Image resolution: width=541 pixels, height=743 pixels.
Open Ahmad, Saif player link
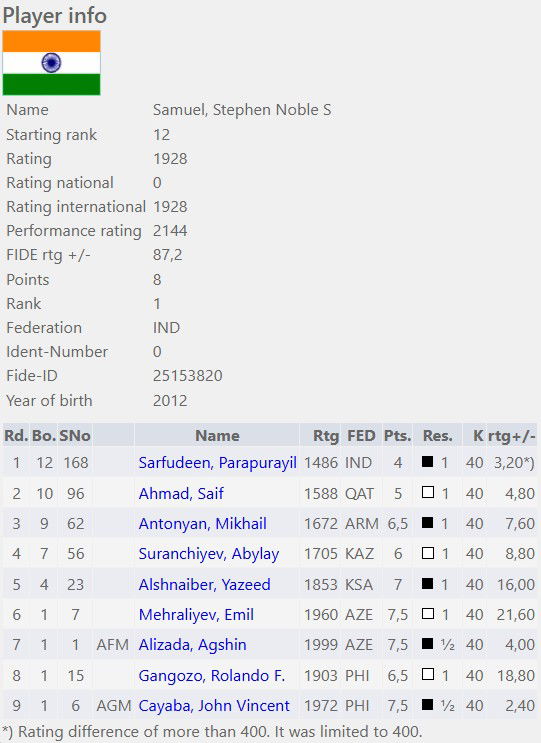pyautogui.click(x=181, y=494)
